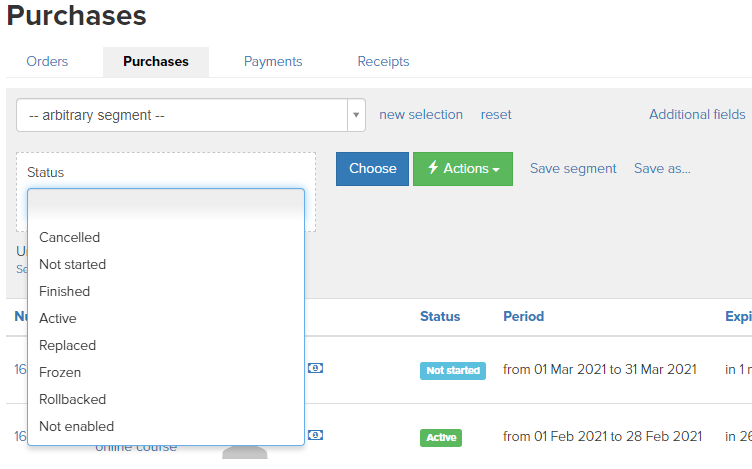The image size is (752, 469).
Task: Go to the Receipts tab
Action: [383, 61]
